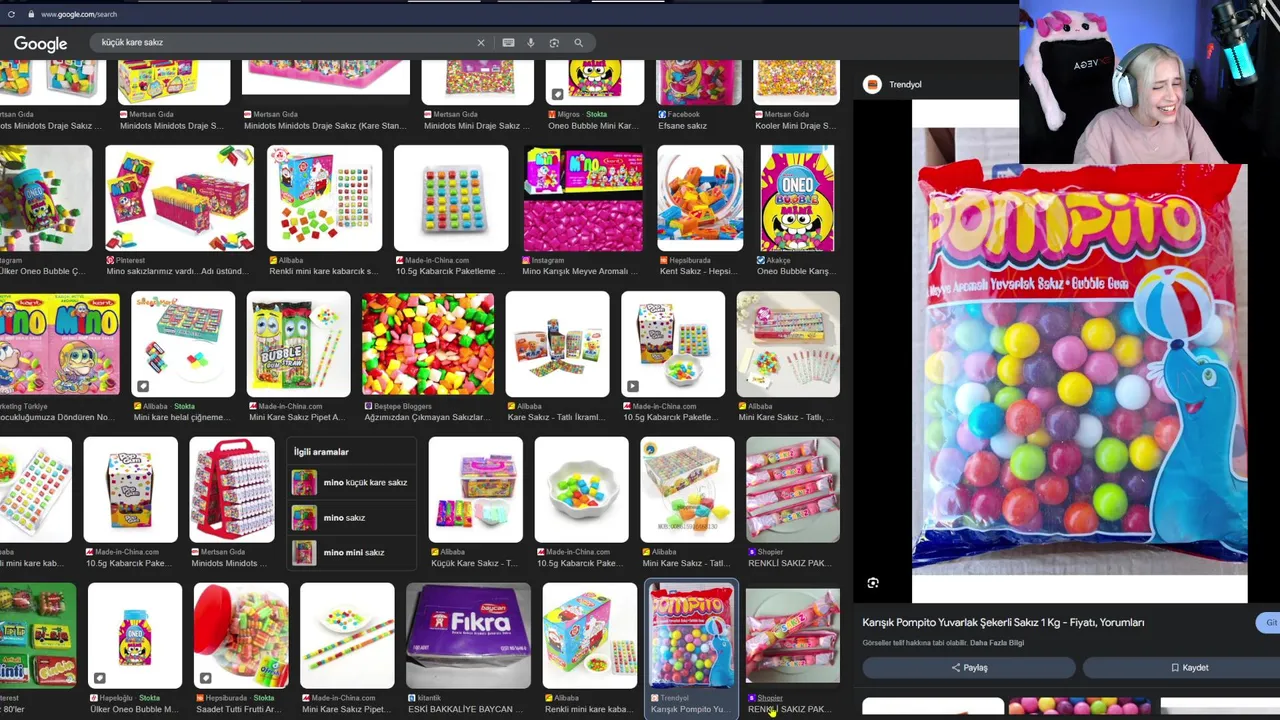Image resolution: width=1280 pixels, height=720 pixels.
Task: Click the Efsane sakız Facebook caption
Action: (682, 126)
